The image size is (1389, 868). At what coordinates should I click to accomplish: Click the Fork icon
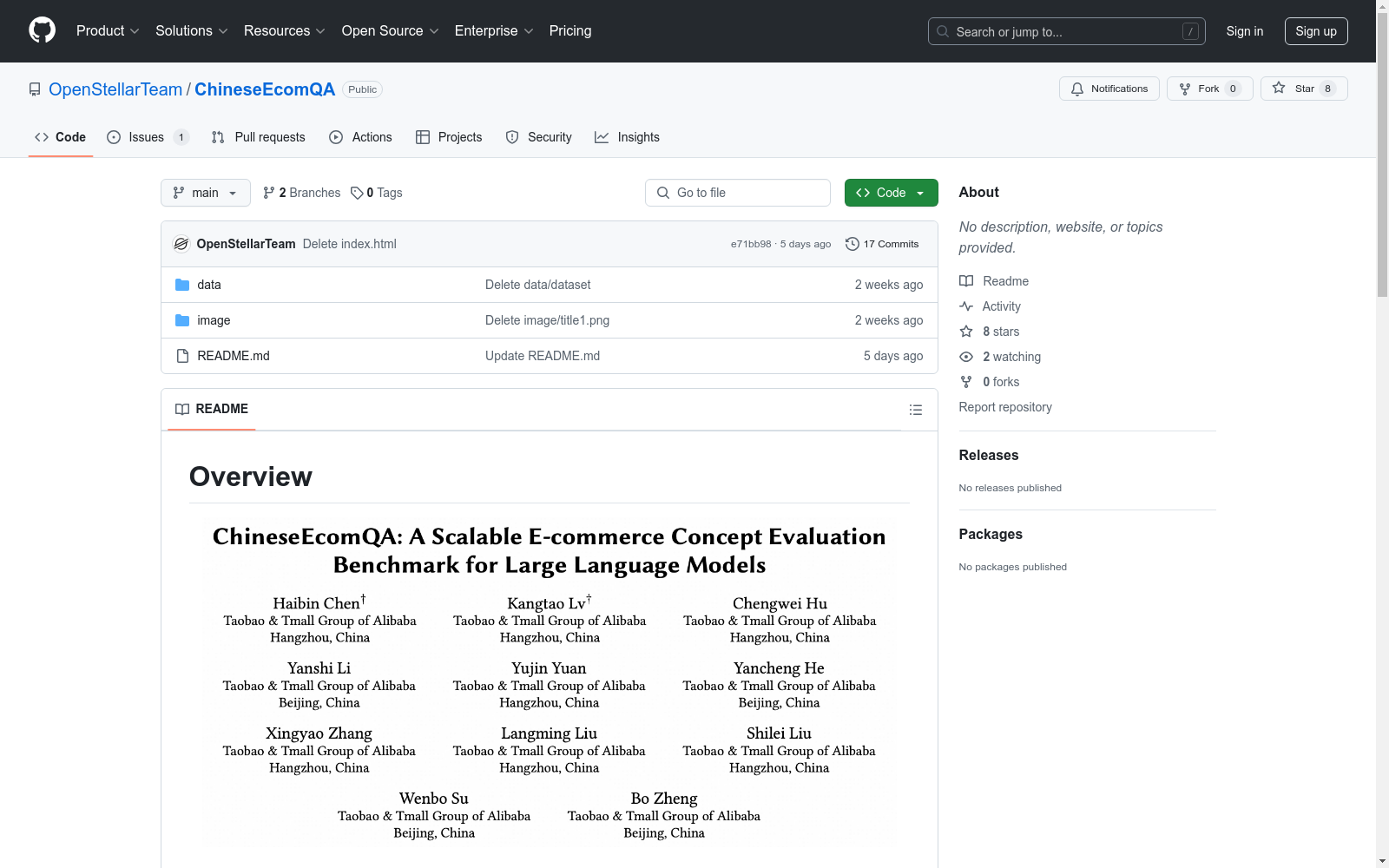tap(1185, 89)
